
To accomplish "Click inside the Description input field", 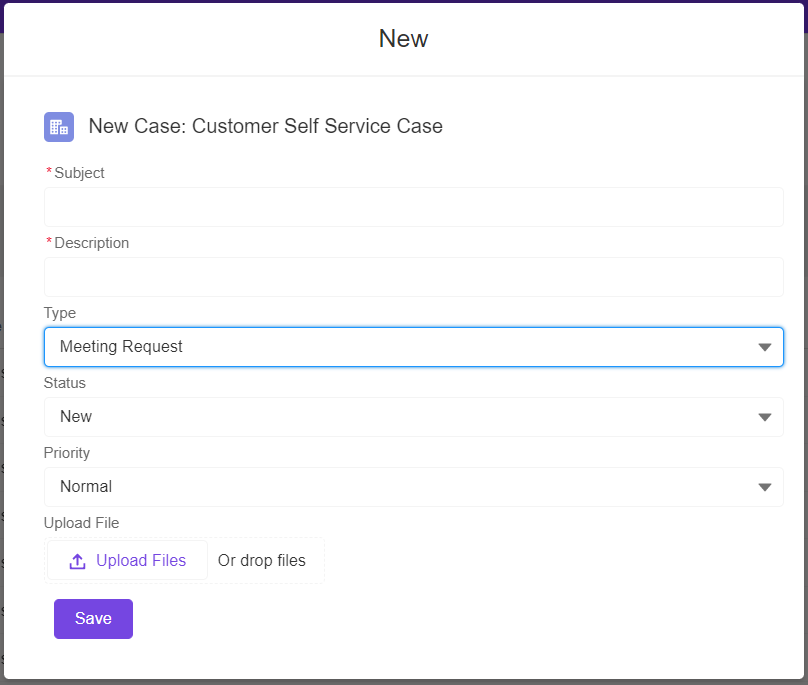I will pyautogui.click(x=413, y=277).
